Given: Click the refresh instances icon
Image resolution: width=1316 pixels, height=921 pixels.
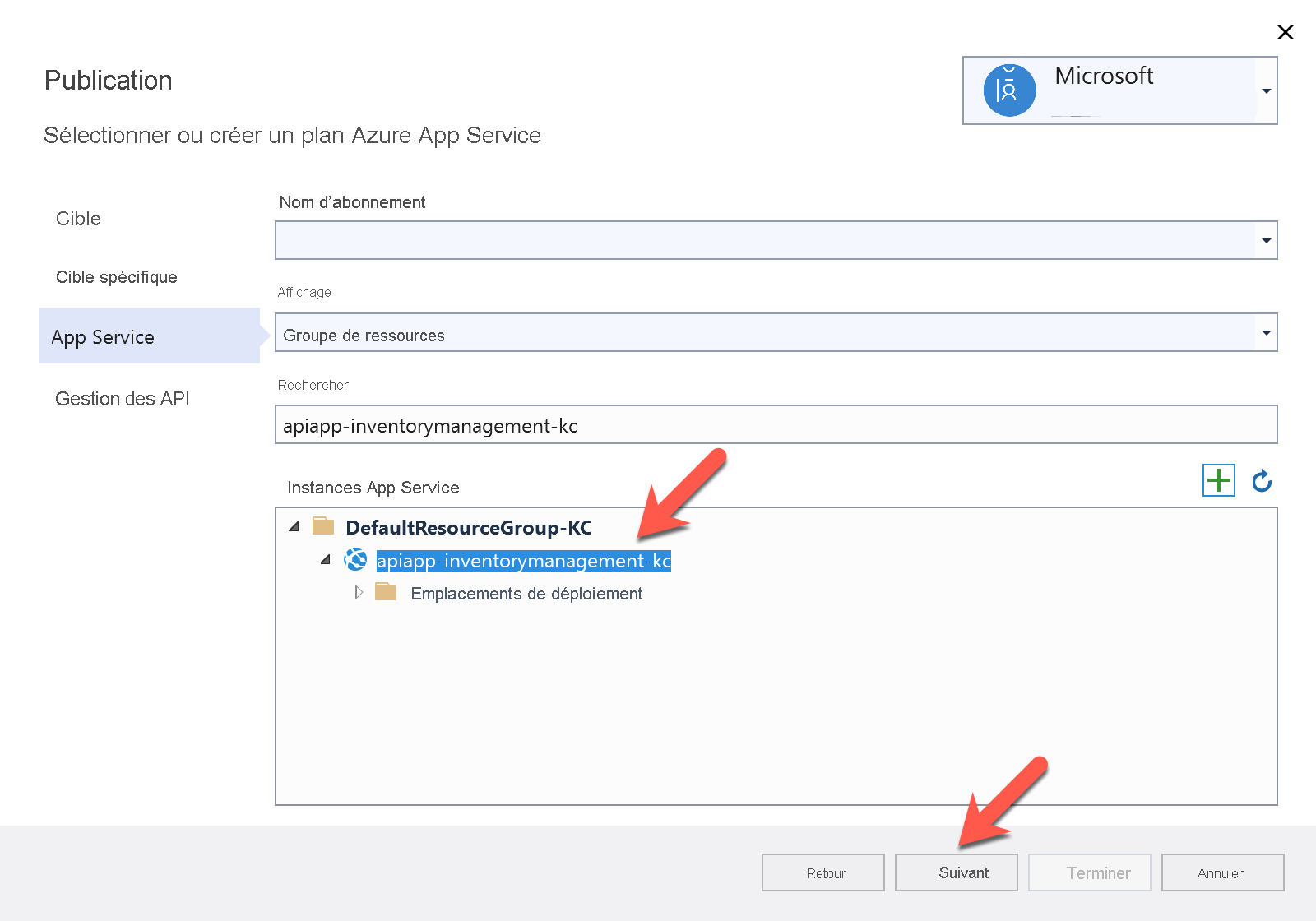Looking at the screenshot, I should [1262, 481].
